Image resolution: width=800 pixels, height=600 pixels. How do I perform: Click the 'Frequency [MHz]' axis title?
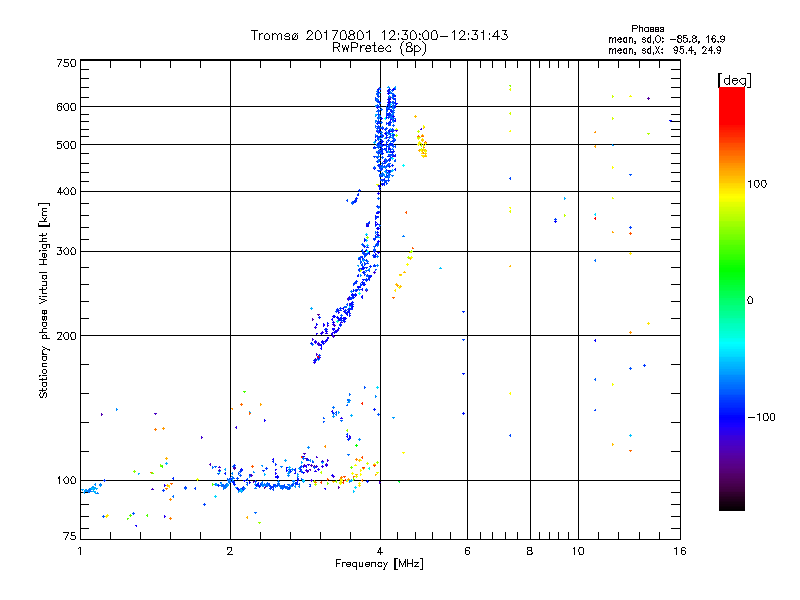[x=379, y=564]
